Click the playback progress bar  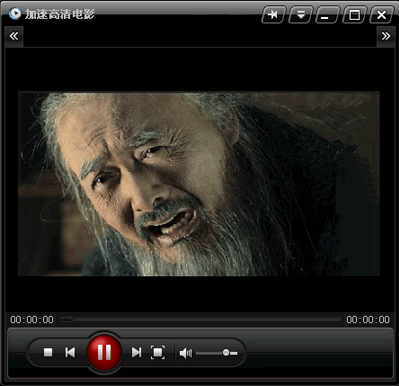point(200,320)
